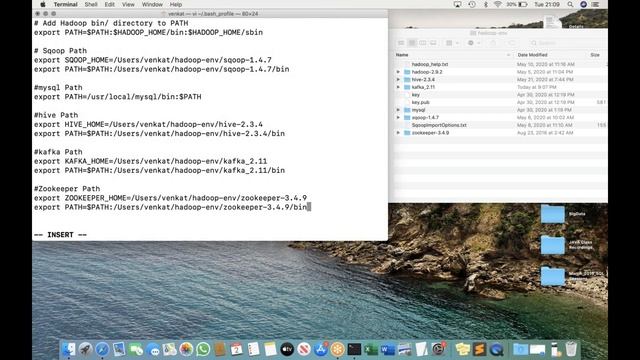Click '# Sqoop Path' comment in Terminal
The image size is (640, 360).
click(60, 51)
